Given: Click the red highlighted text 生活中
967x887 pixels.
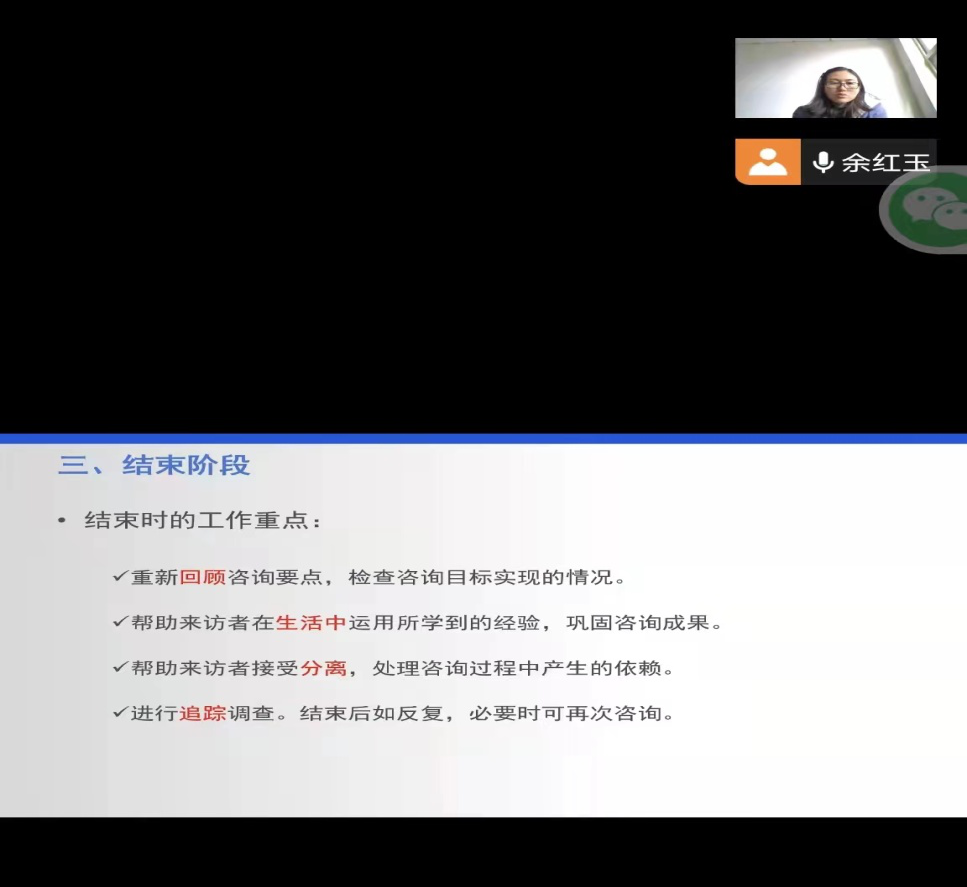Looking at the screenshot, I should point(310,622).
